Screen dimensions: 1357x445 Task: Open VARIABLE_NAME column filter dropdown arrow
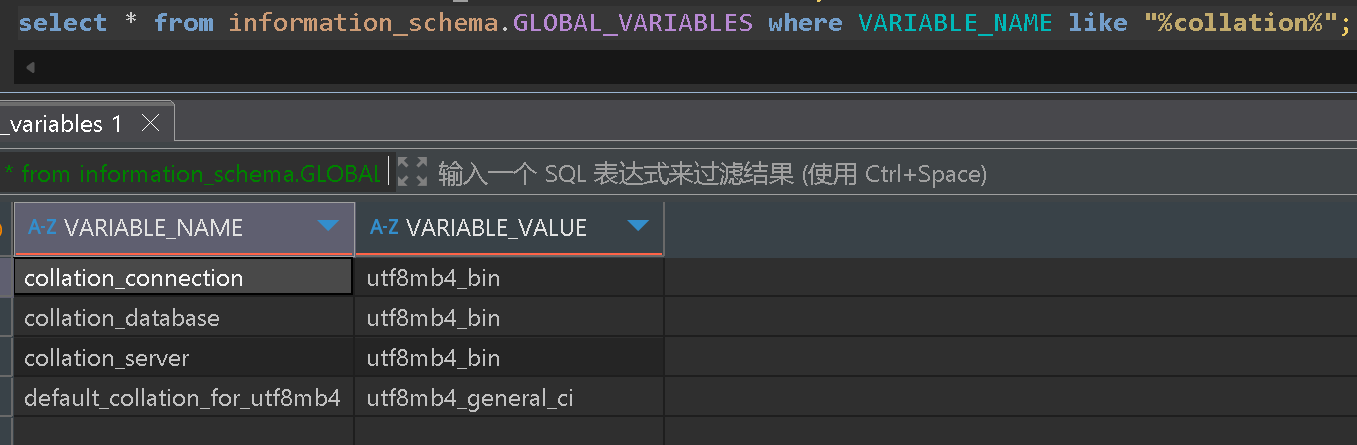tap(328, 226)
